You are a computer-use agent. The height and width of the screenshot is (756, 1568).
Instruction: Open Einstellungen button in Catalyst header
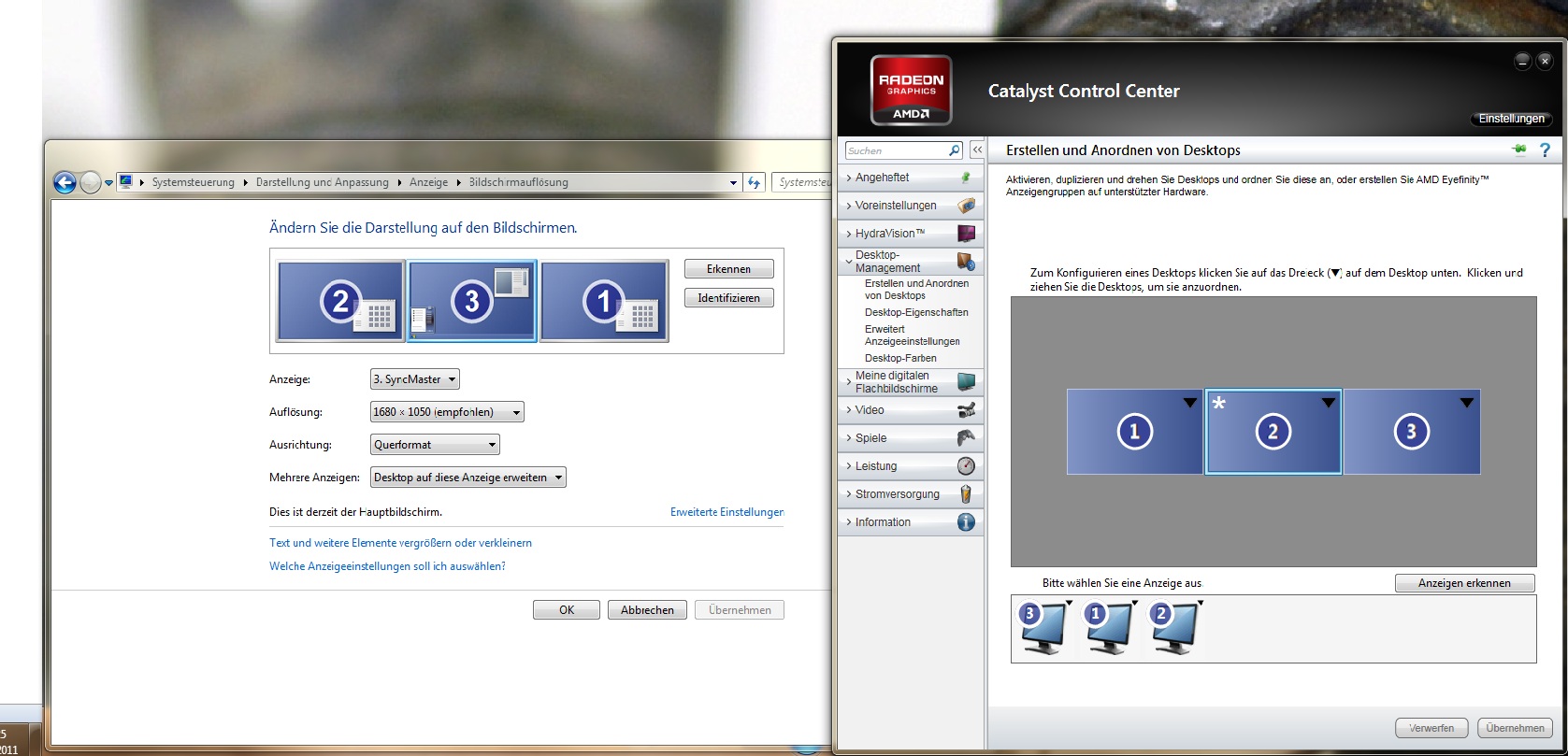(x=1511, y=119)
